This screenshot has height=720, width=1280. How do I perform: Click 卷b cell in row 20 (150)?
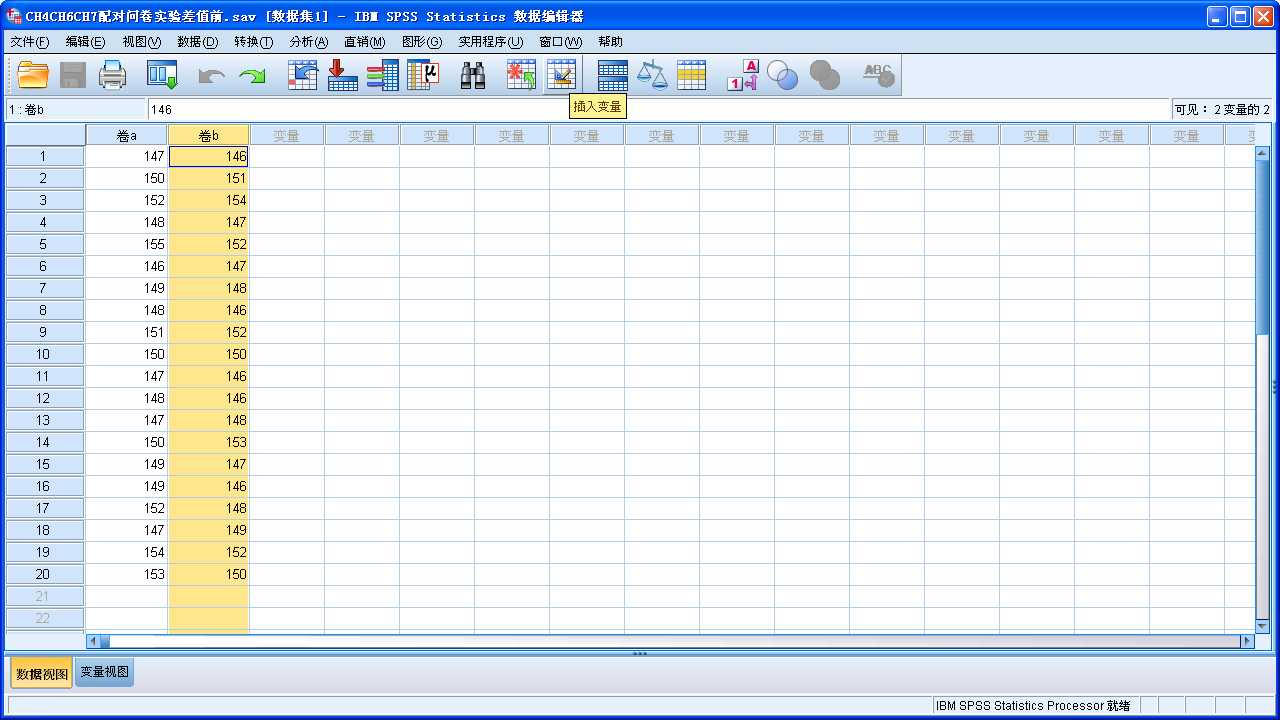click(x=209, y=574)
